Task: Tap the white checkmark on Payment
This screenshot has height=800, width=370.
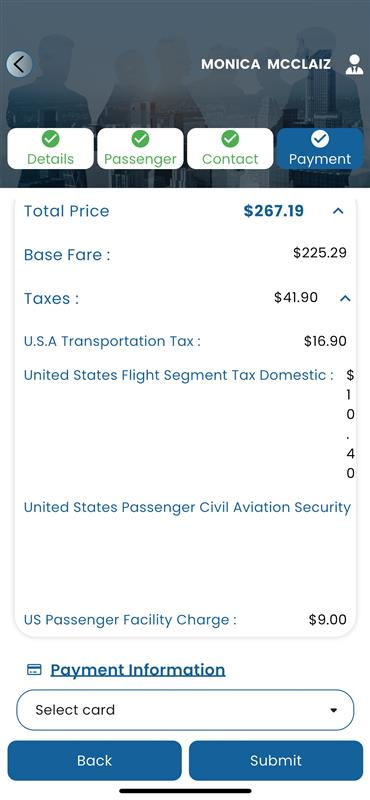Action: [x=320, y=138]
